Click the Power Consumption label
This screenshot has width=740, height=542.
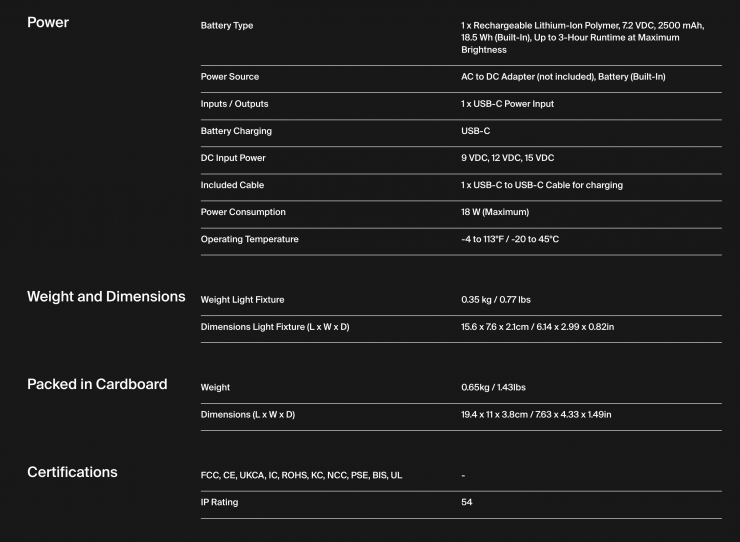[243, 212]
